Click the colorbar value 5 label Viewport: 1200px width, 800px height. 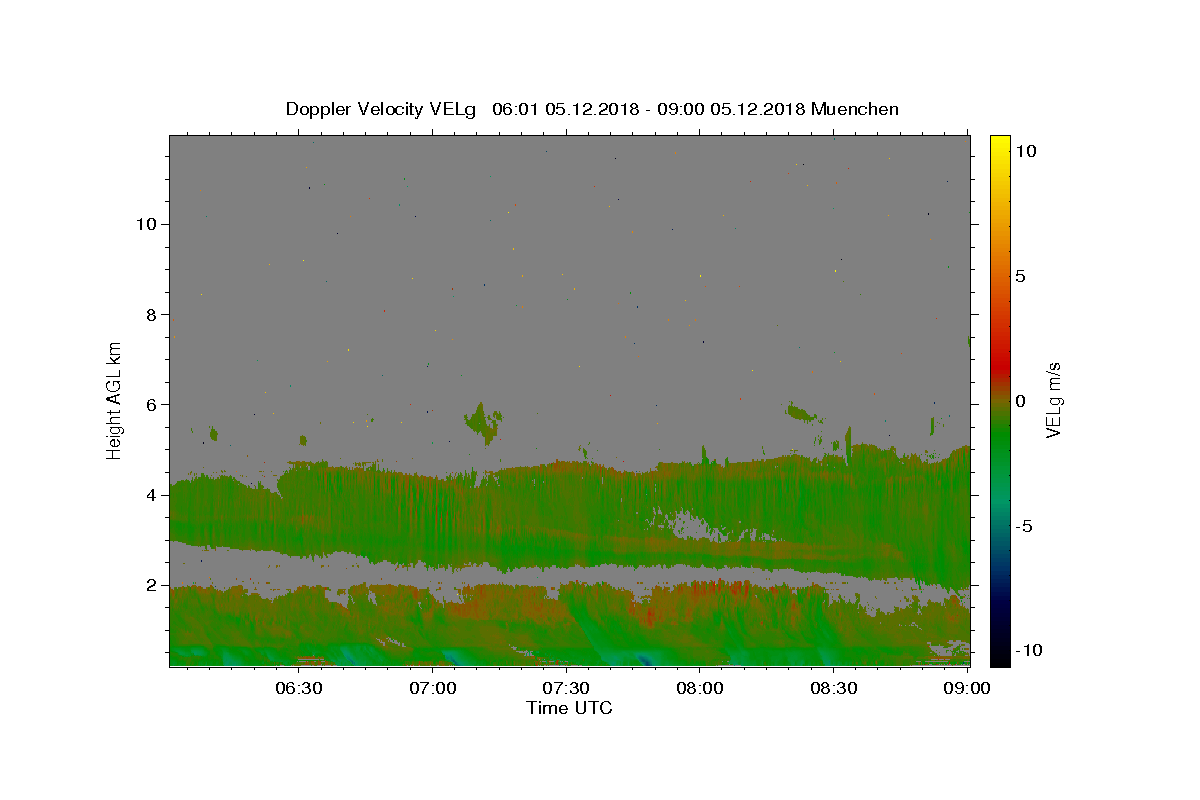[x=1021, y=276]
